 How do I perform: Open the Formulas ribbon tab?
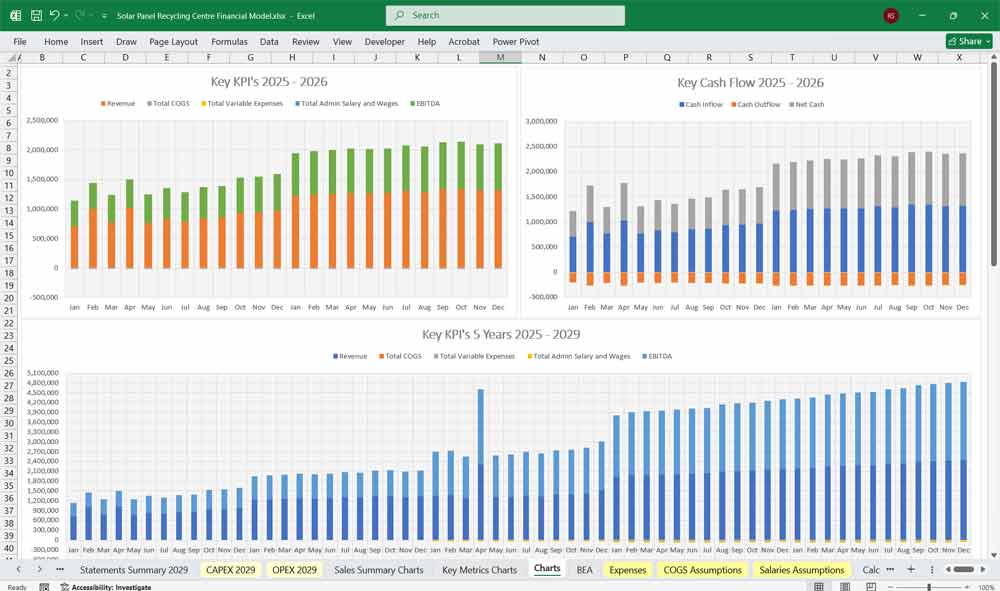tap(229, 42)
